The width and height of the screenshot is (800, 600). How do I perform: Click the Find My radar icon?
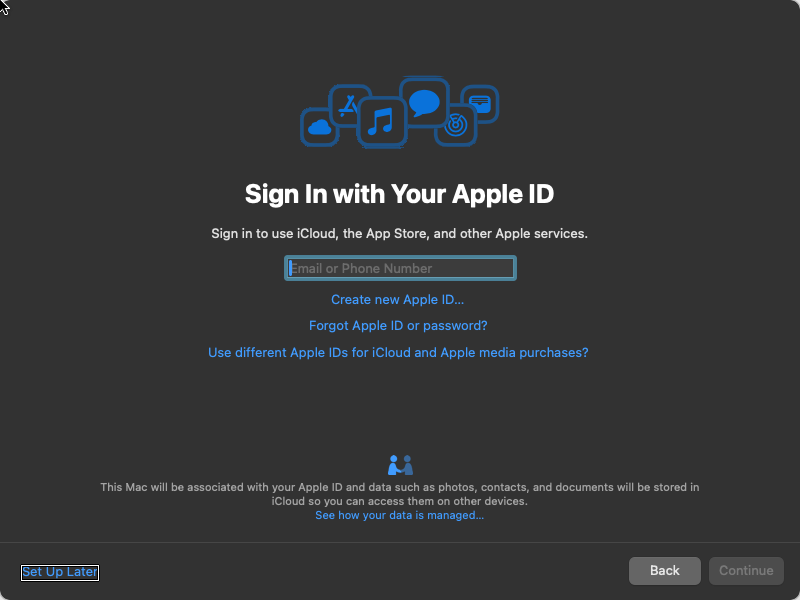[455, 125]
